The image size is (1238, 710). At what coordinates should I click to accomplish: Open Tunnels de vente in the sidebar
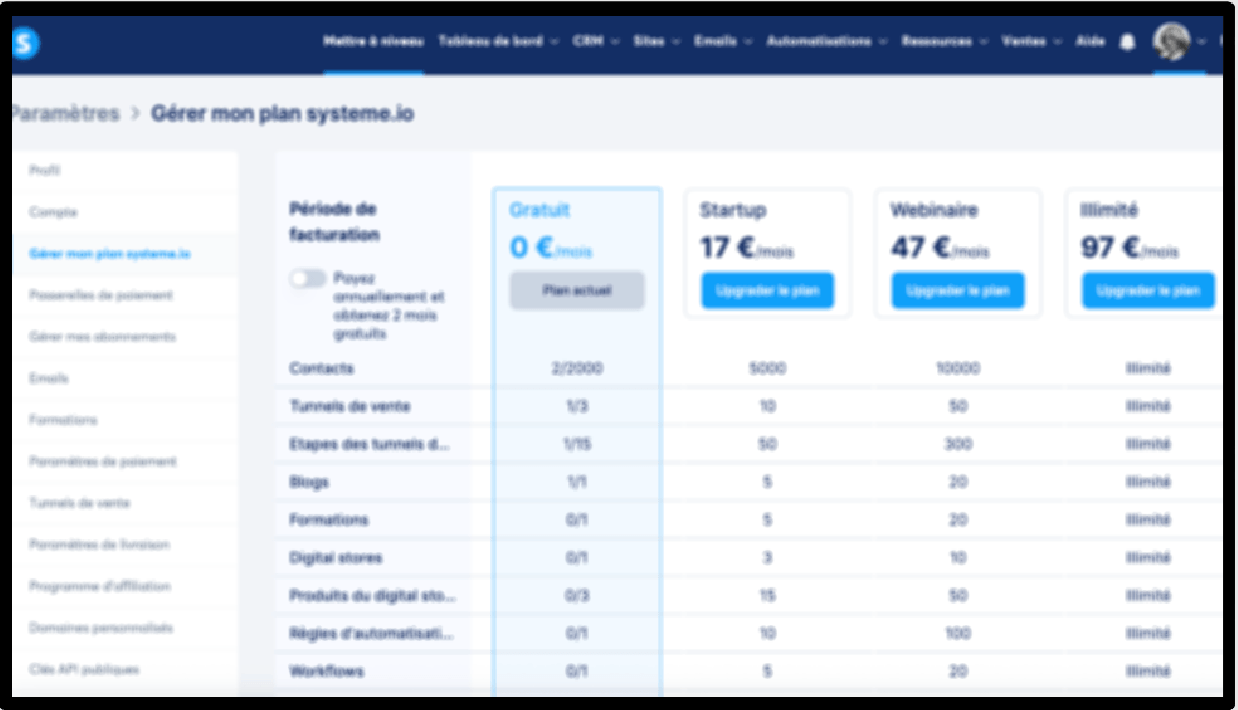coord(80,503)
